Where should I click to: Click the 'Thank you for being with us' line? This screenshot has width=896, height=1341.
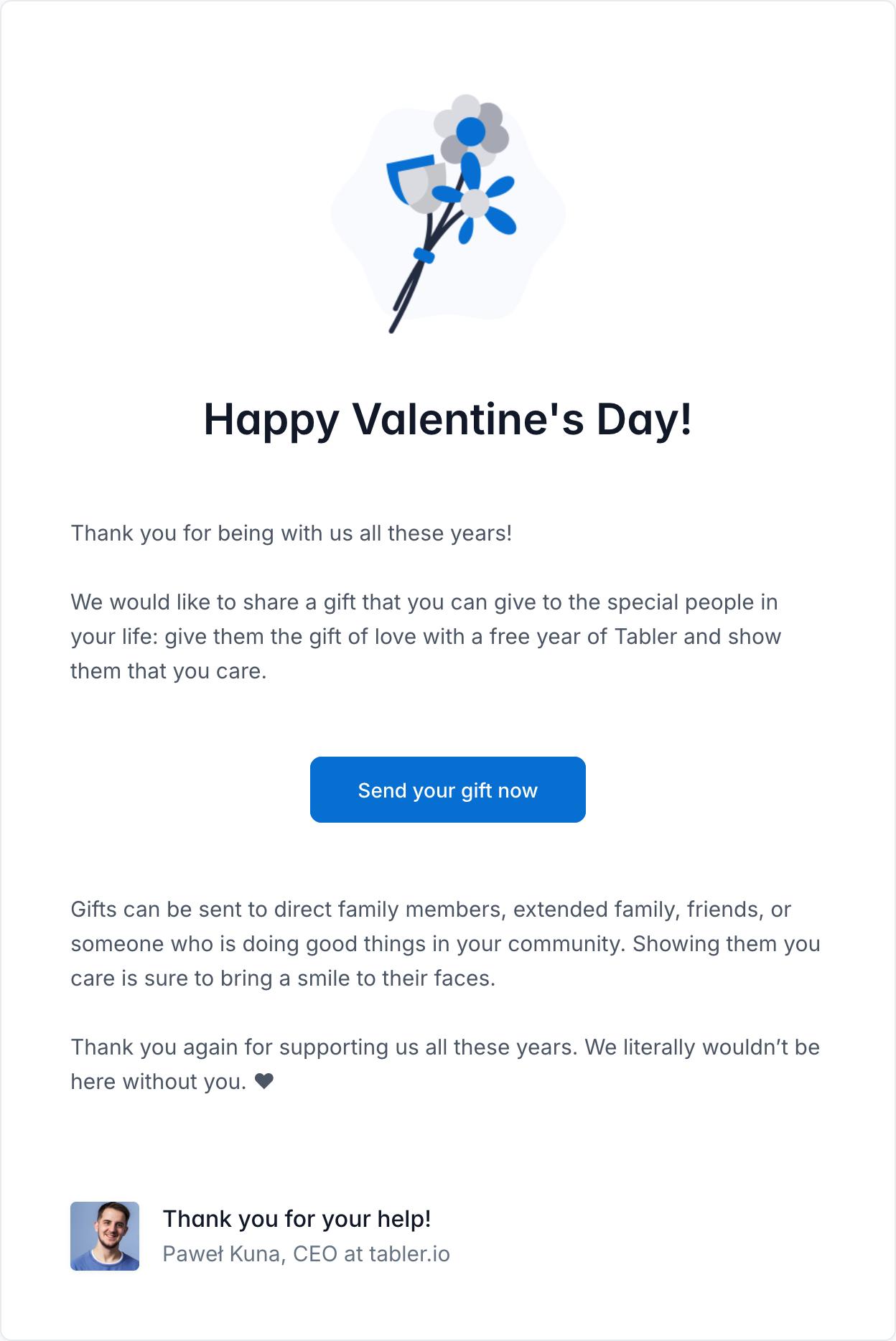click(291, 533)
